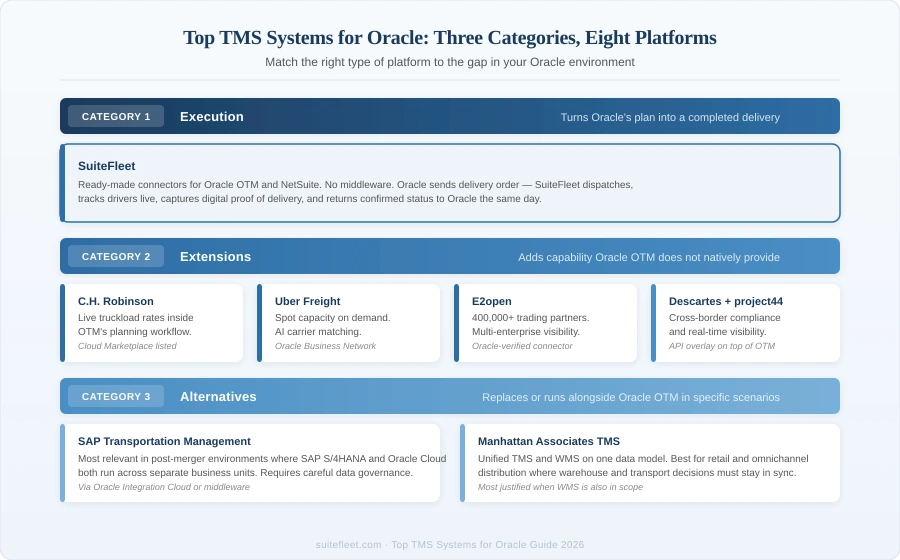
Task: Click the Uber Freight card title
Action: point(308,301)
